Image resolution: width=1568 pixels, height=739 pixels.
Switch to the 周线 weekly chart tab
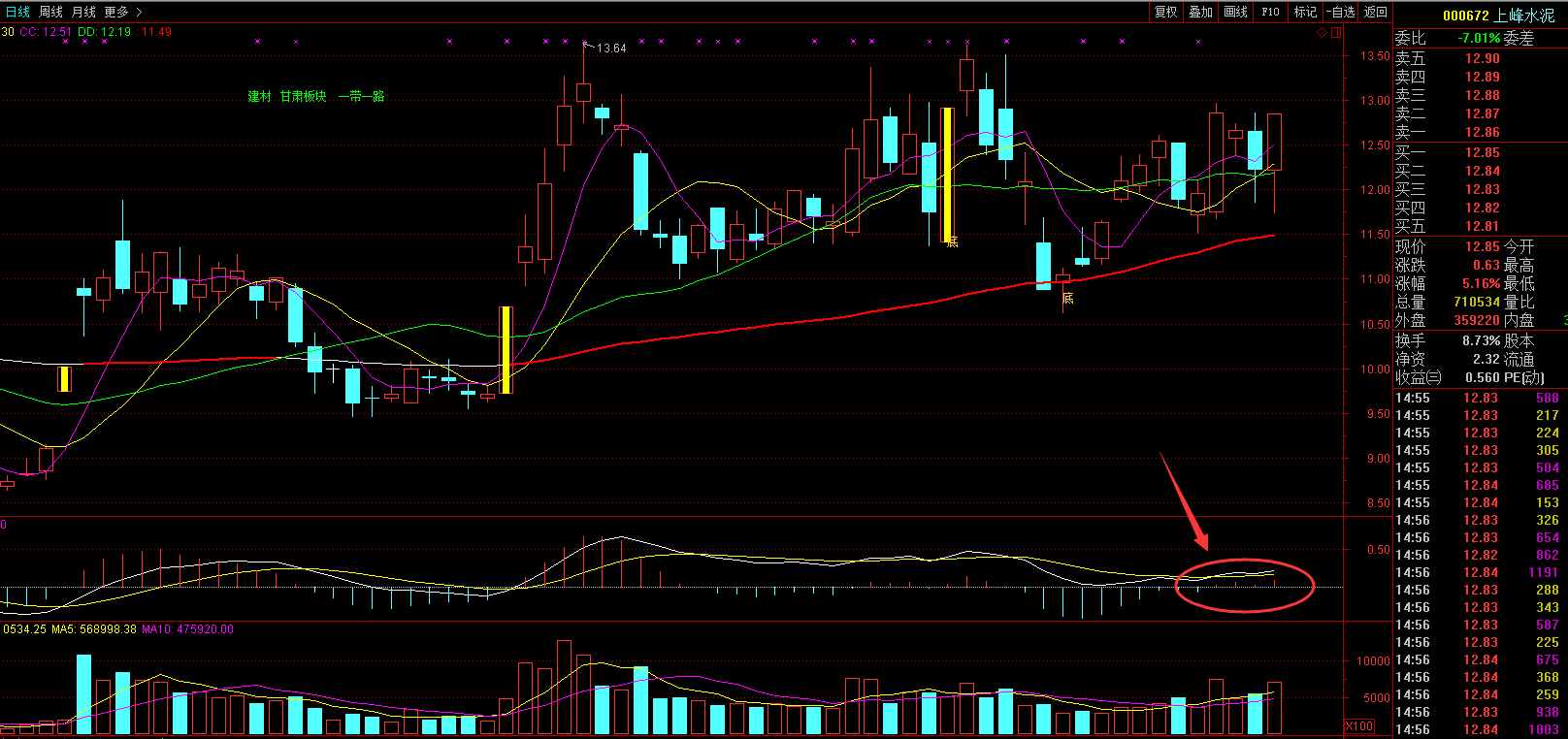pyautogui.click(x=50, y=12)
